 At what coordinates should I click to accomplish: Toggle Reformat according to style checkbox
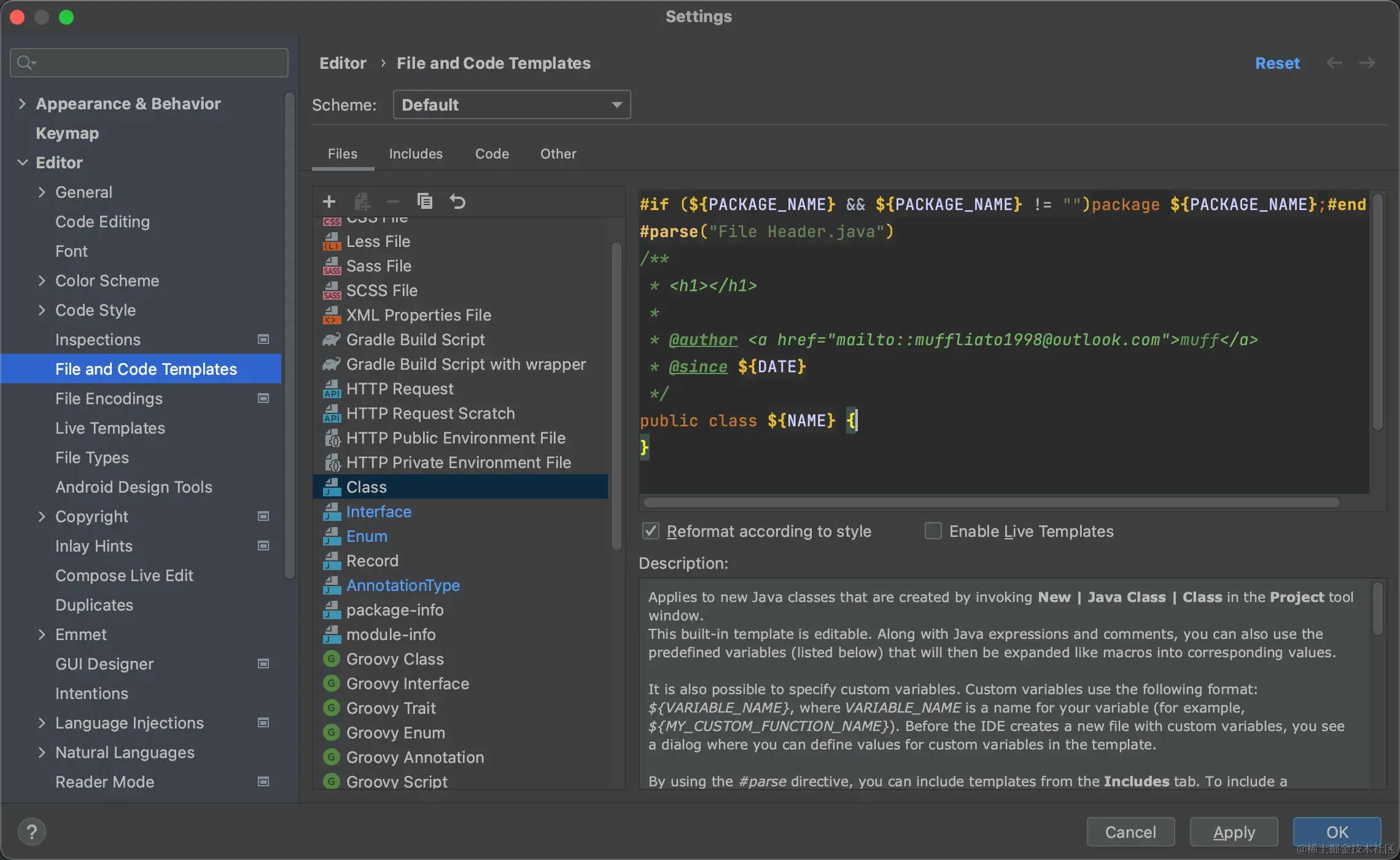[651, 531]
